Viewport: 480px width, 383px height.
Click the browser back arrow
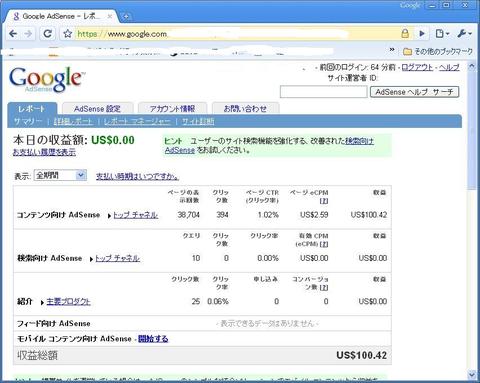[13, 34]
